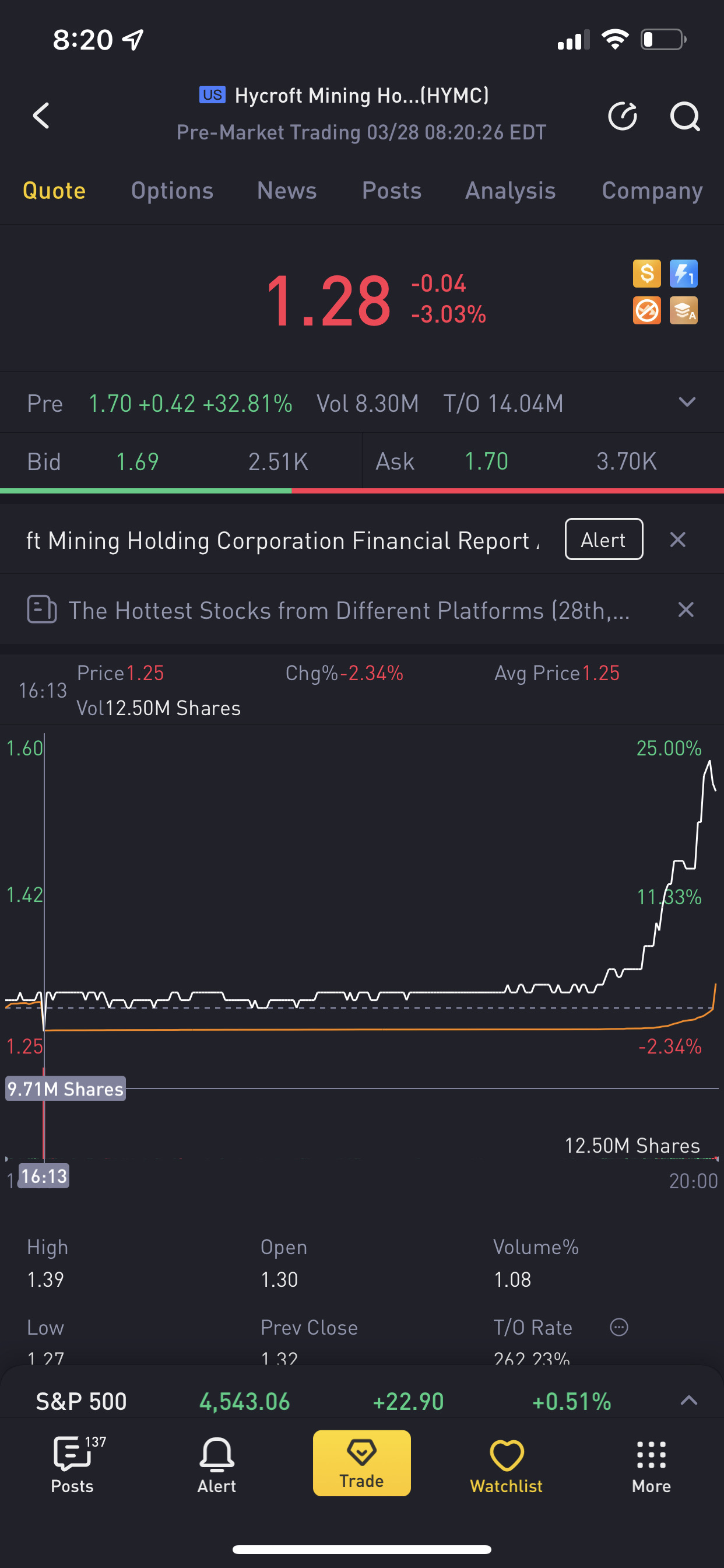The image size is (724, 1568).
Task: Tap the refresh quote icon
Action: (x=623, y=116)
